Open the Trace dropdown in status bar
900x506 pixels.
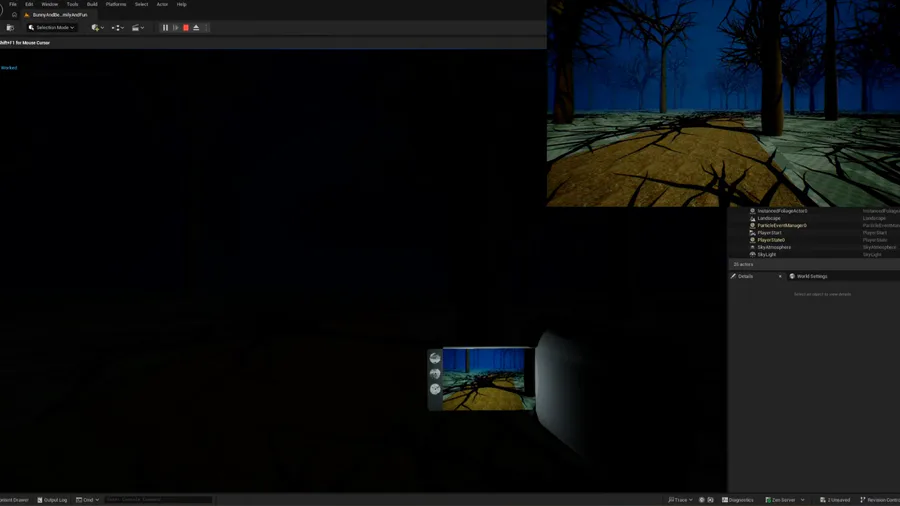pos(680,500)
